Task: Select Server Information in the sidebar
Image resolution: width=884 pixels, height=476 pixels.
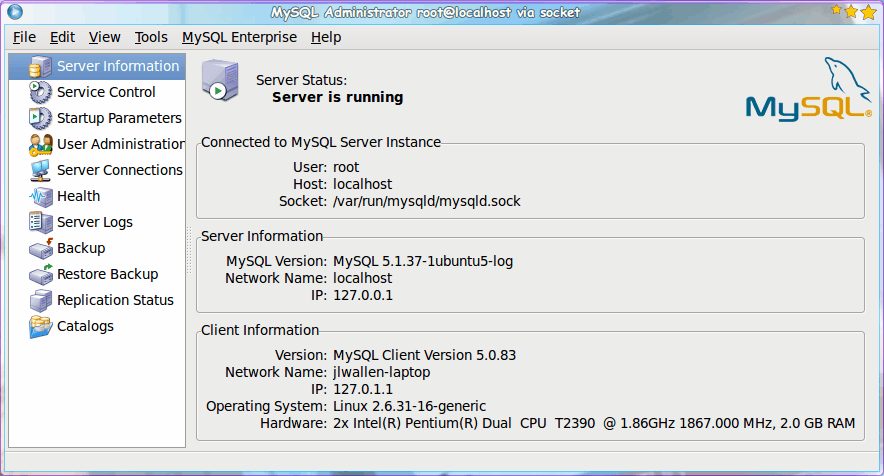Action: [x=117, y=66]
